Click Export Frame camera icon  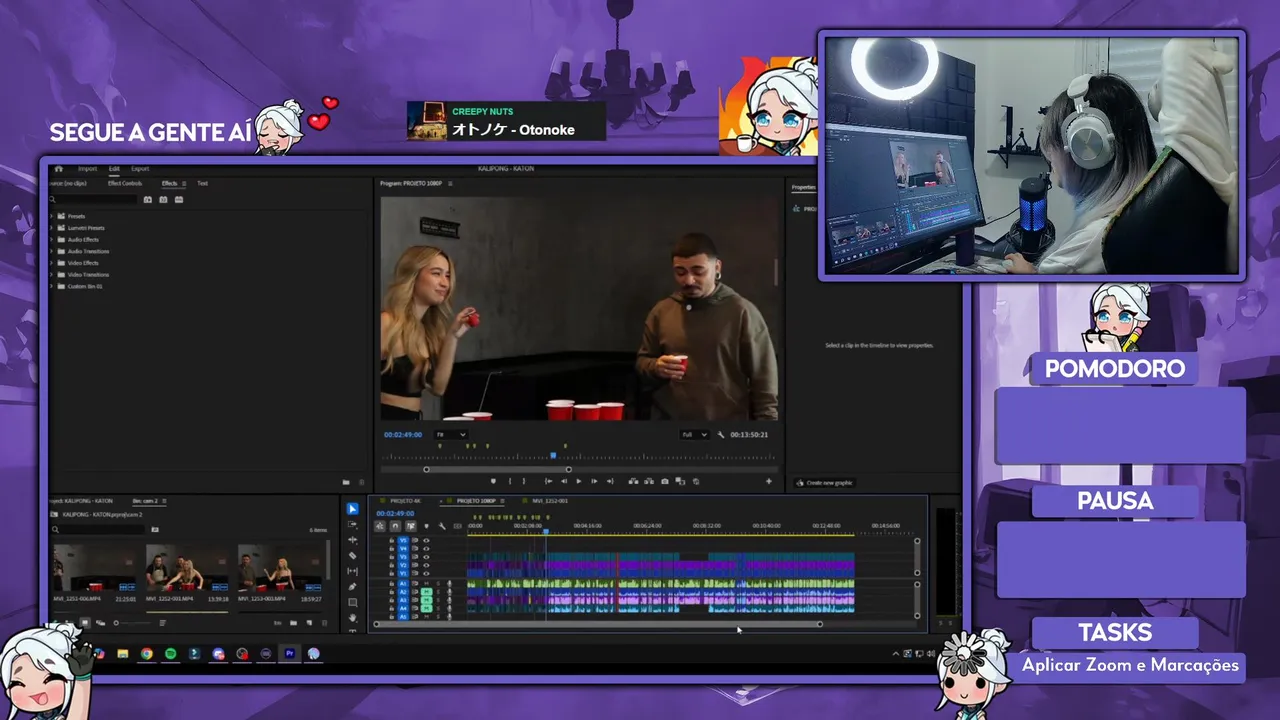coord(665,481)
